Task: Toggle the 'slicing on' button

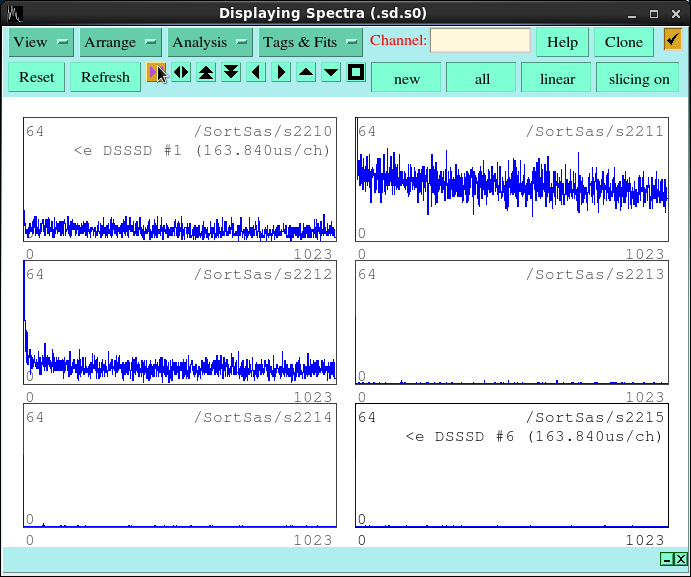Action: click(x=639, y=79)
